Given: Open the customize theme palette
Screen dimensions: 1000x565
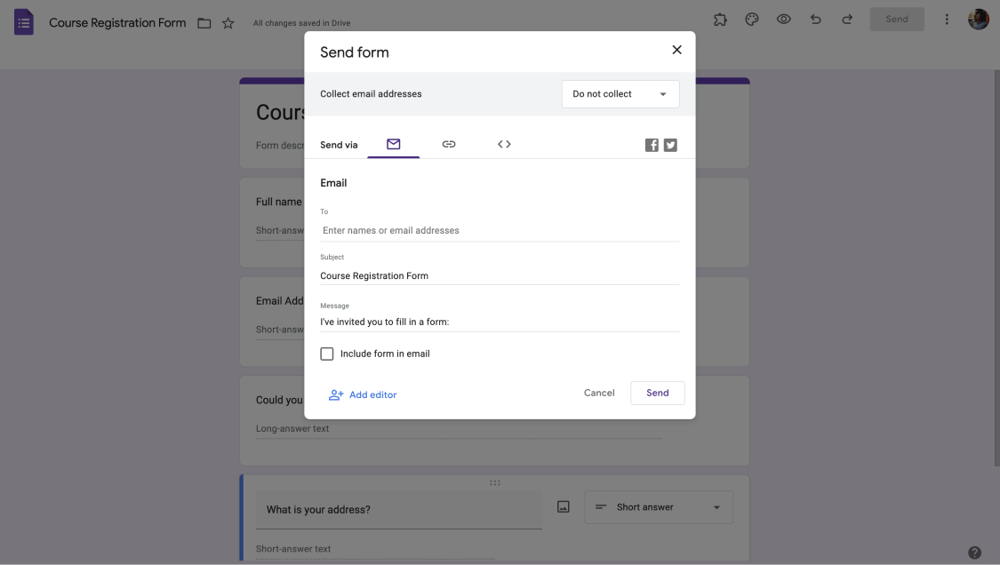Looking at the screenshot, I should [752, 19].
